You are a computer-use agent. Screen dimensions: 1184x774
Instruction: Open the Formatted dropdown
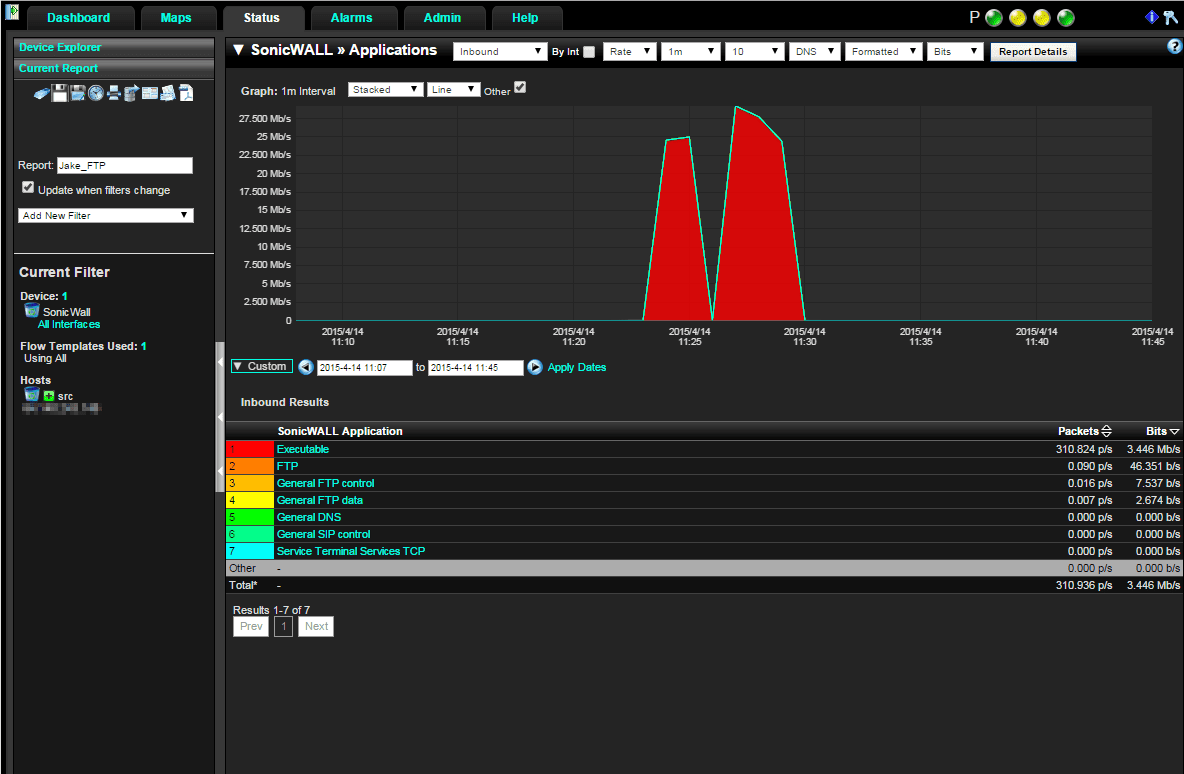point(883,51)
